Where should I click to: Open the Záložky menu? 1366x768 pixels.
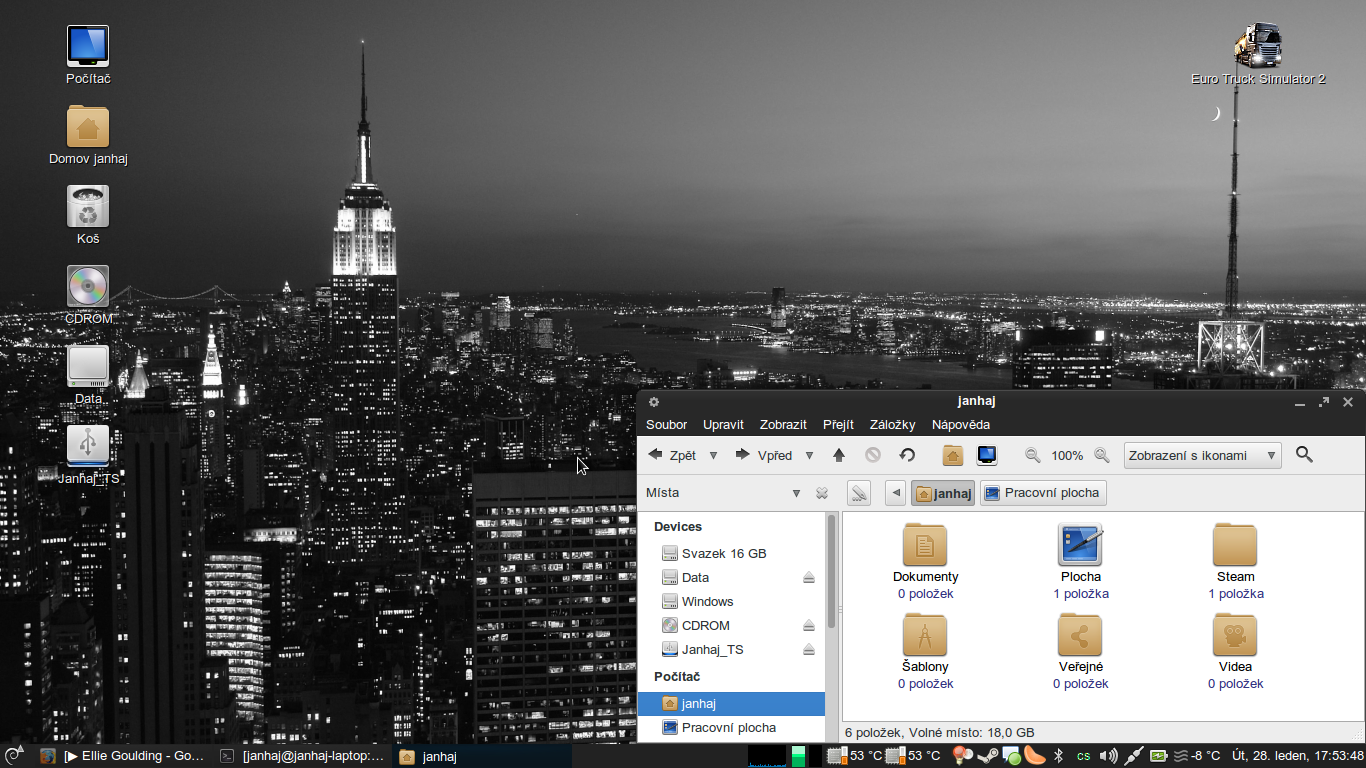tap(892, 425)
